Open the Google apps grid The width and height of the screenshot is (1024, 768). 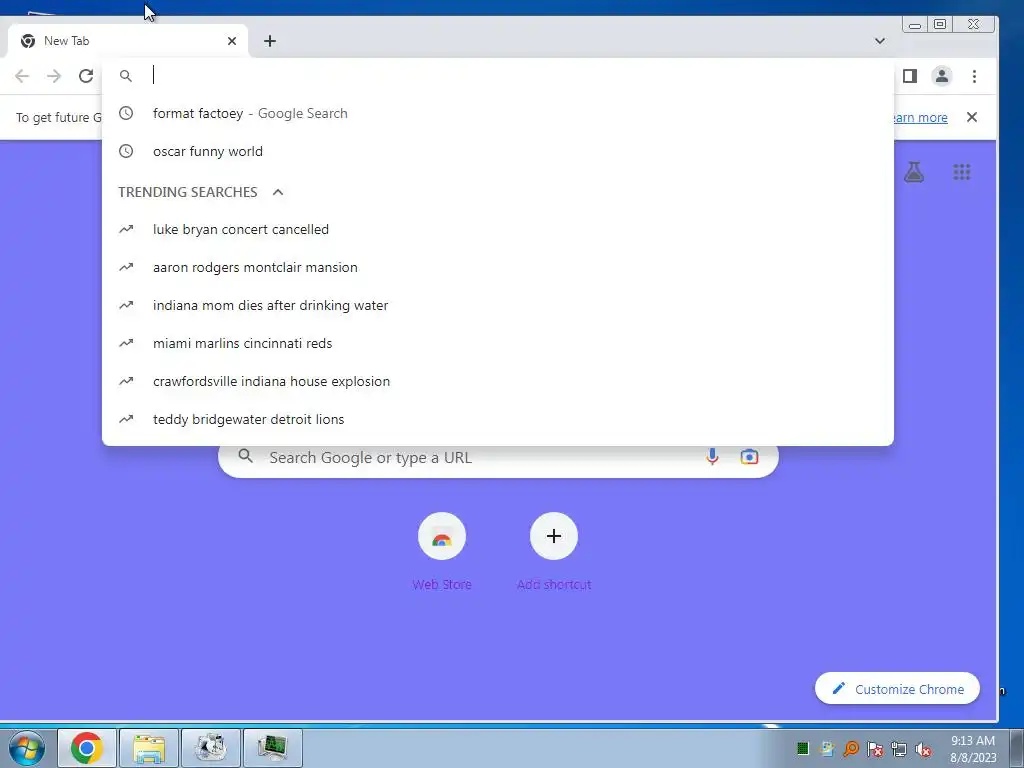pyautogui.click(x=961, y=172)
